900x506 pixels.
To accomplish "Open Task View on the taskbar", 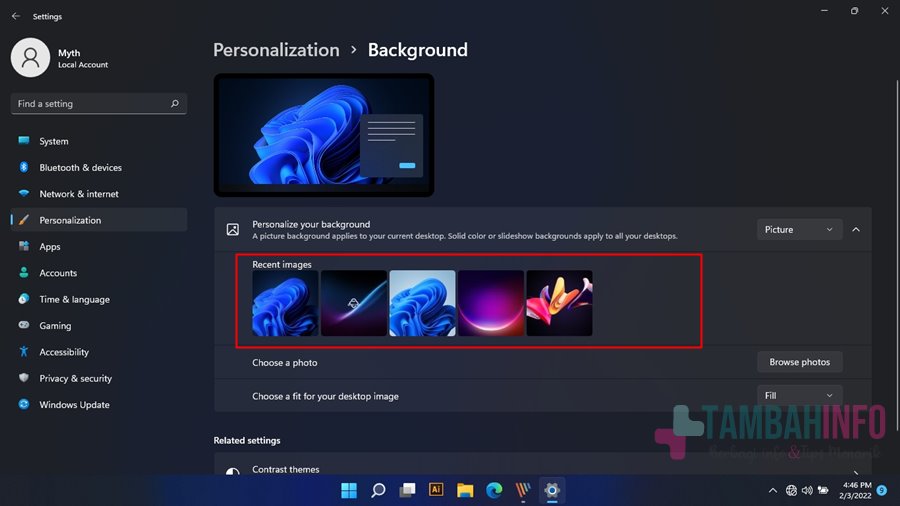I will tap(408, 490).
